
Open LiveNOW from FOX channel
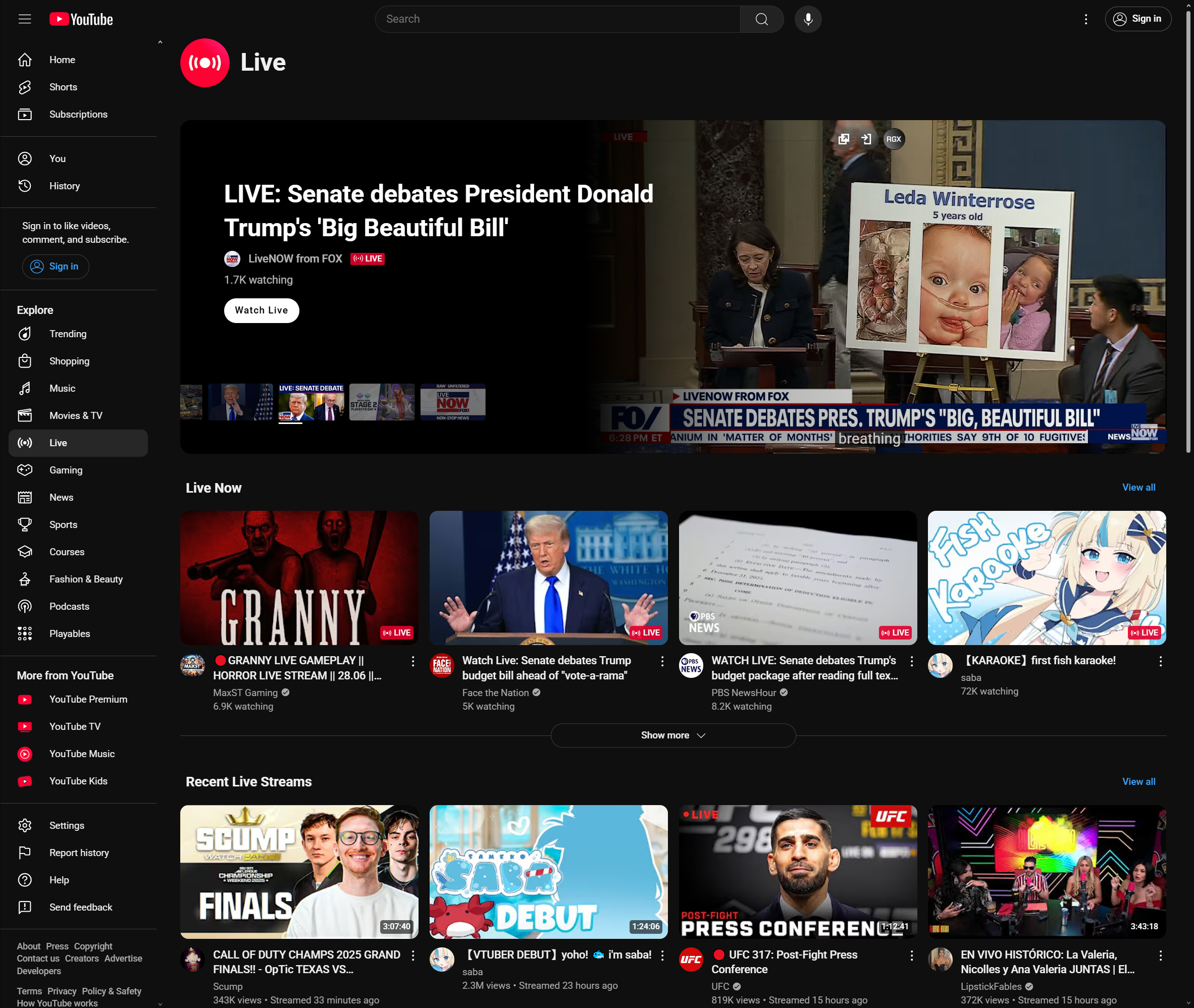coord(295,259)
